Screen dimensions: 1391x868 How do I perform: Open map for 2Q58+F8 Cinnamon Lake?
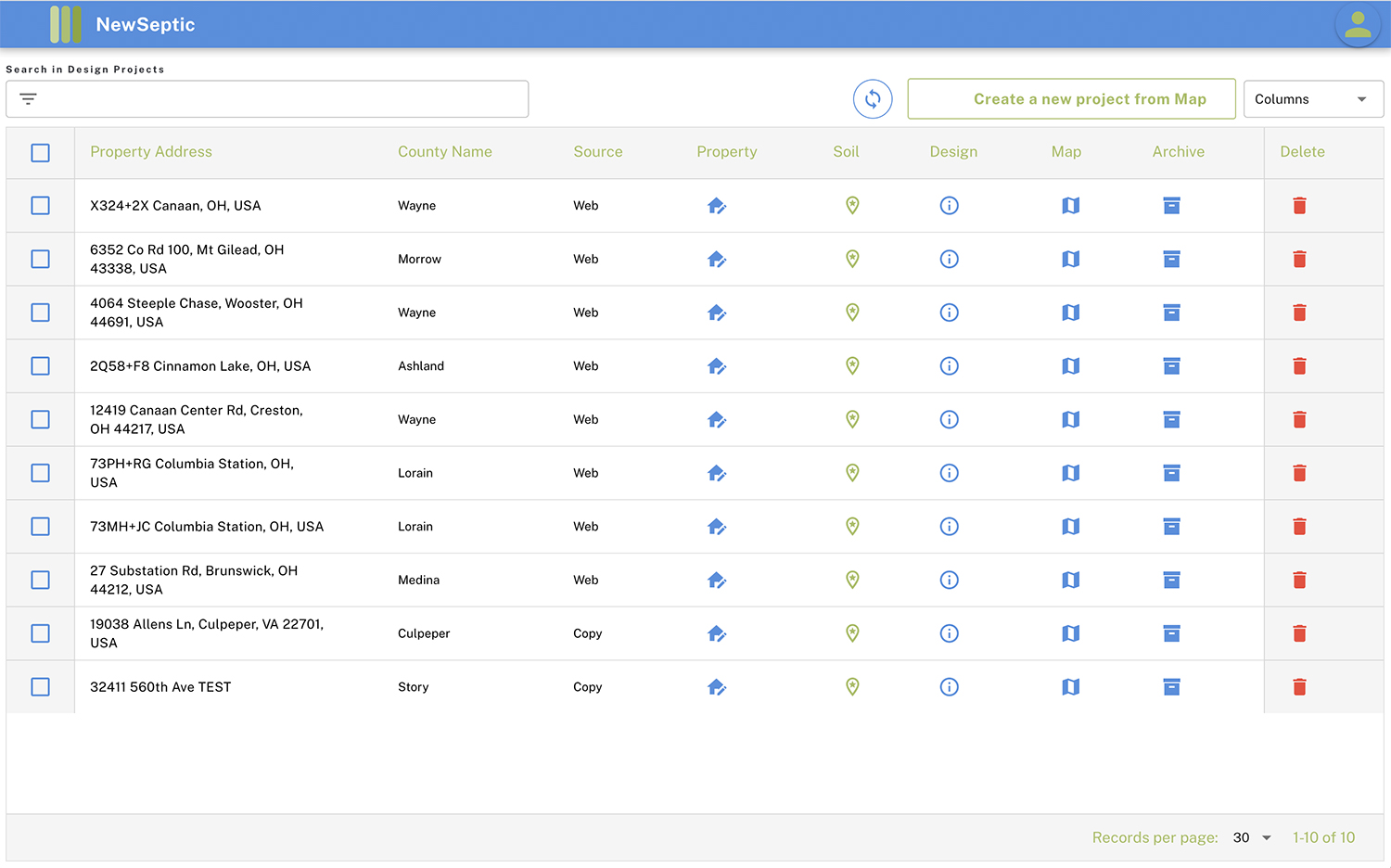pyautogui.click(x=1070, y=366)
